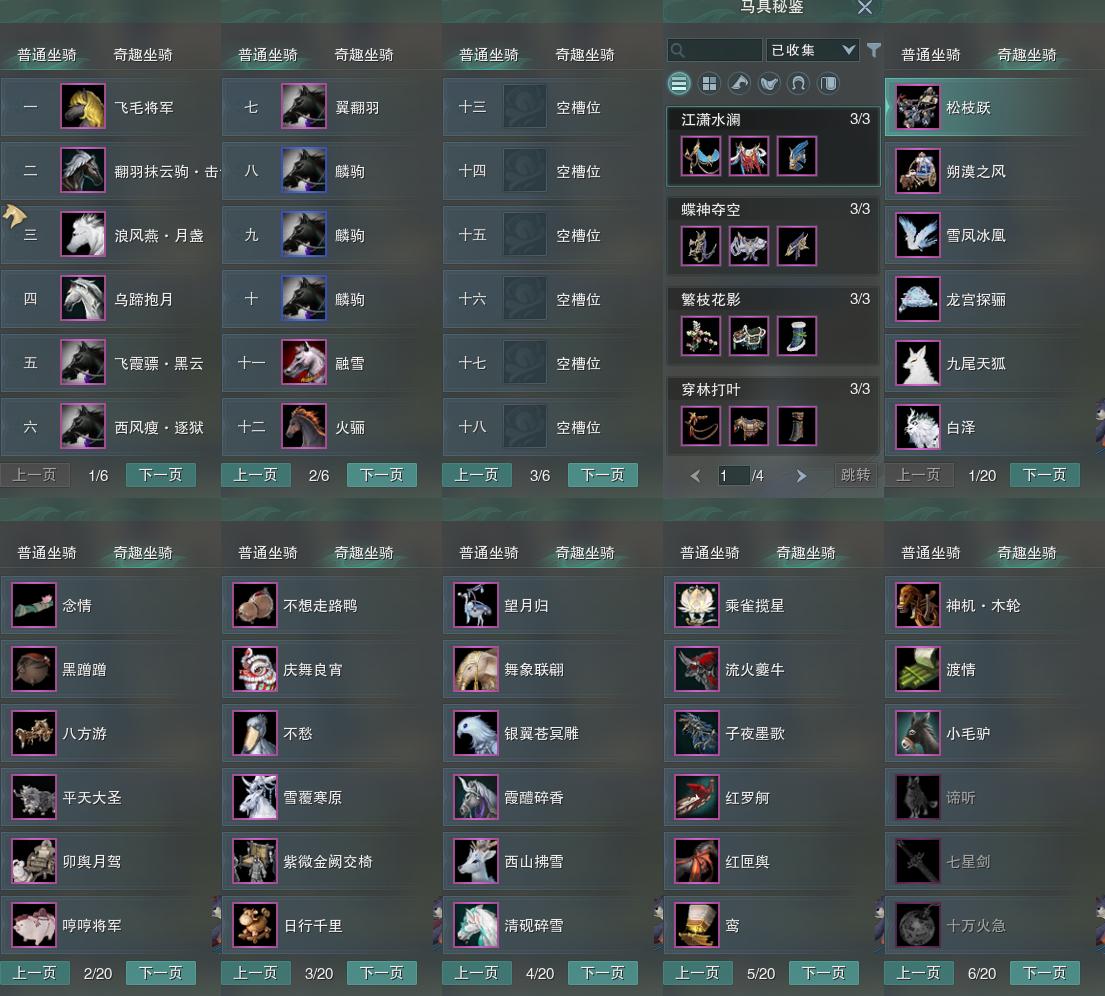Select the grayed-out 谛听 mount
The height and width of the screenshot is (996, 1105).
pyautogui.click(x=994, y=797)
